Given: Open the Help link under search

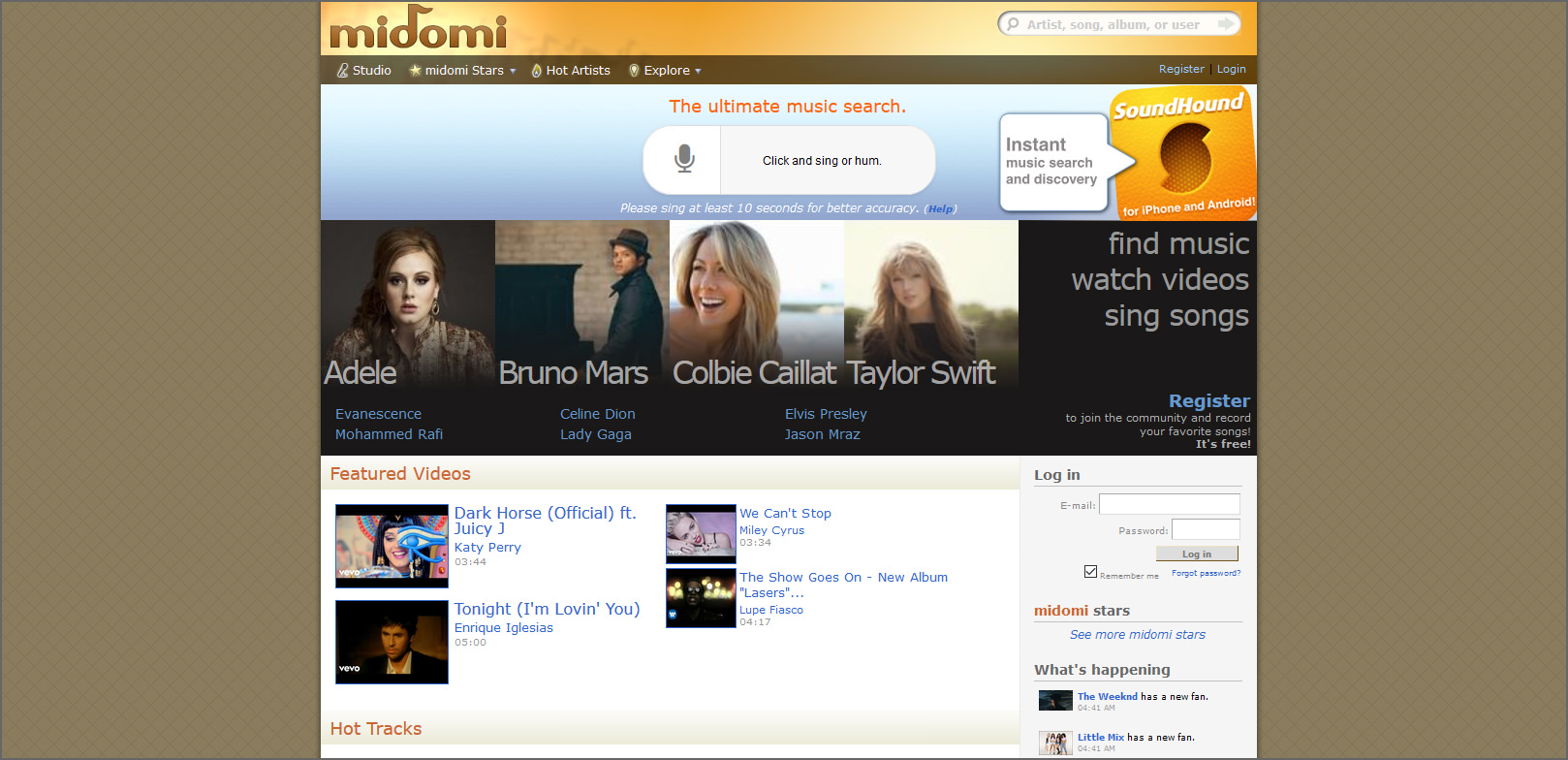Looking at the screenshot, I should pyautogui.click(x=940, y=208).
